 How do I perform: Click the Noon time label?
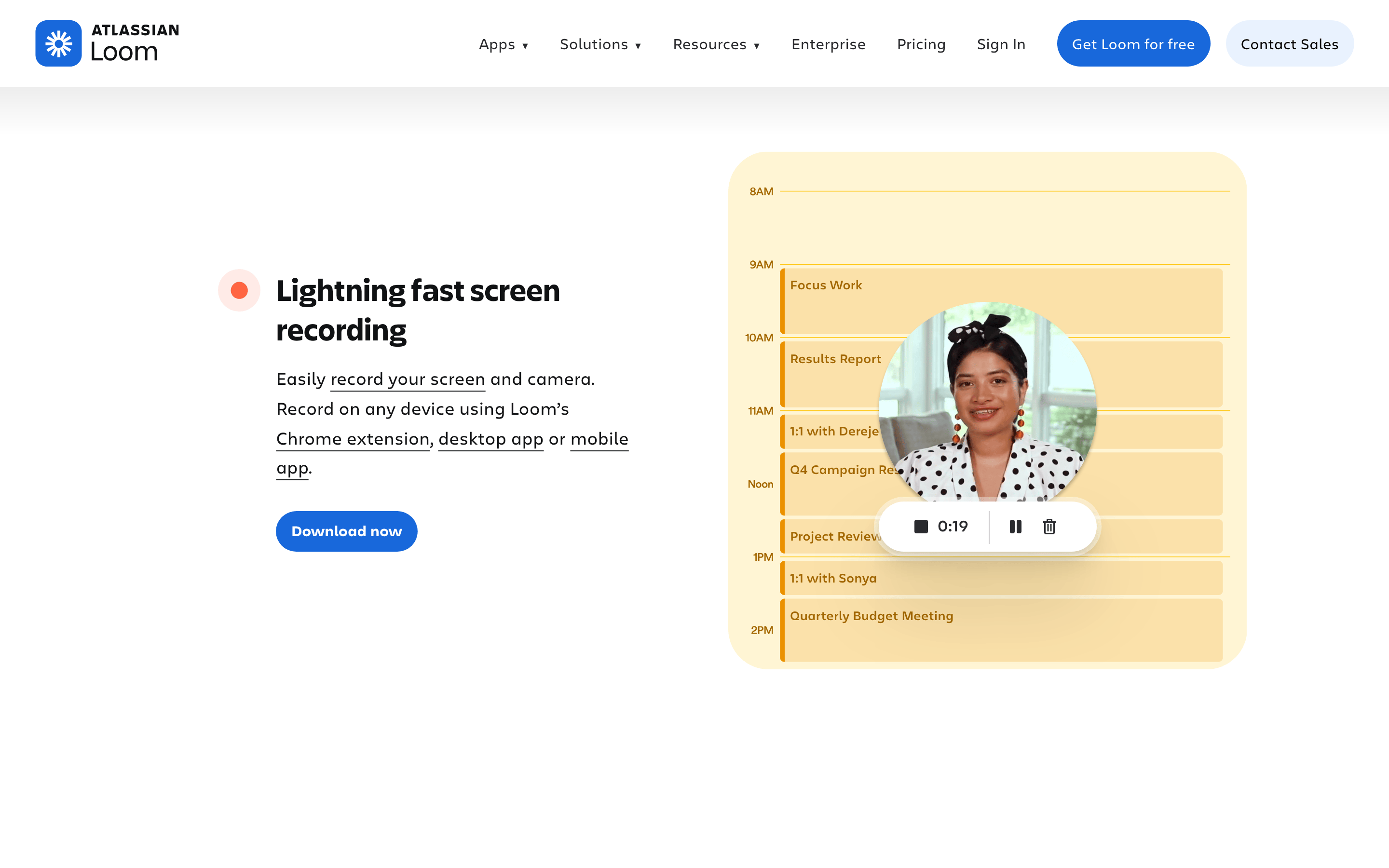click(760, 484)
